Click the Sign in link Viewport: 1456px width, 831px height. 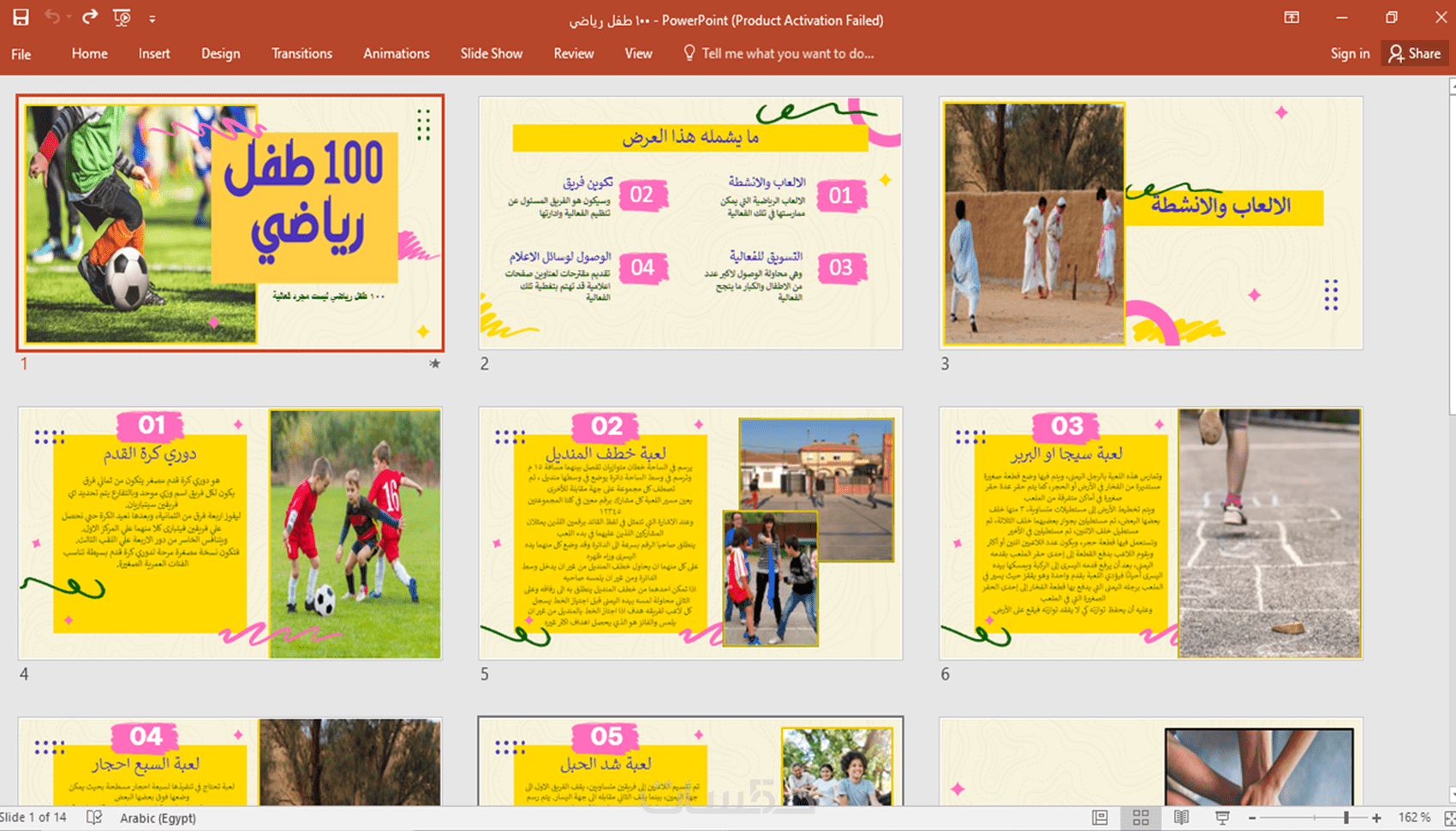click(1350, 53)
